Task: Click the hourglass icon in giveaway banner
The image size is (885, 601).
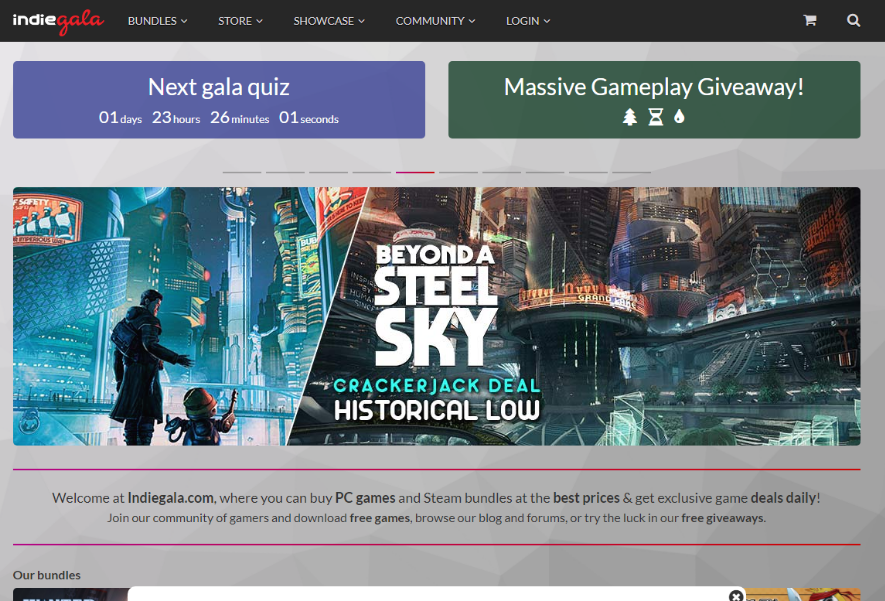Action: click(x=655, y=117)
